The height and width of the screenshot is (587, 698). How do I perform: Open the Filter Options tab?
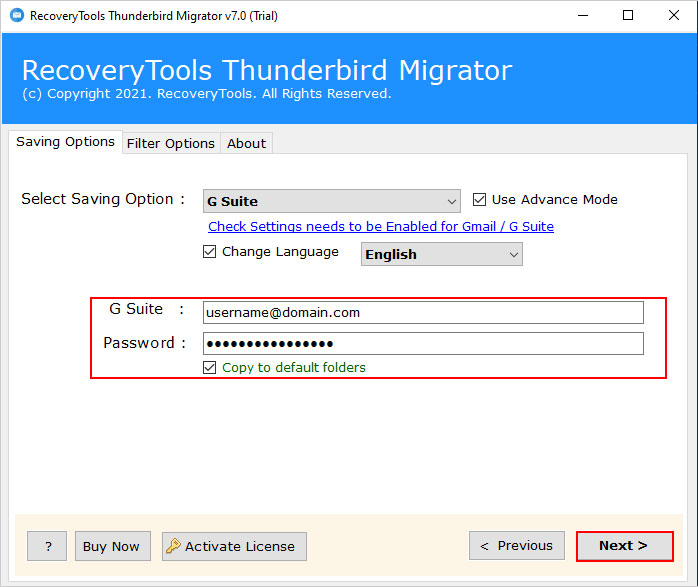click(171, 143)
